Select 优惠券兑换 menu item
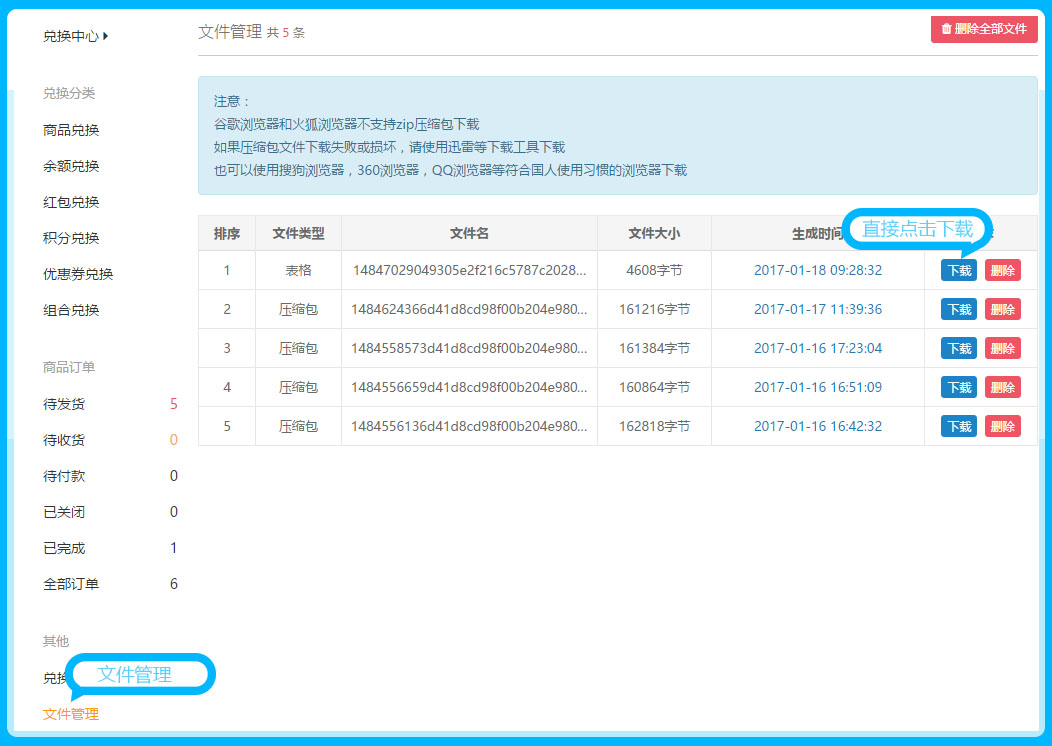1052x746 pixels. pos(78,274)
